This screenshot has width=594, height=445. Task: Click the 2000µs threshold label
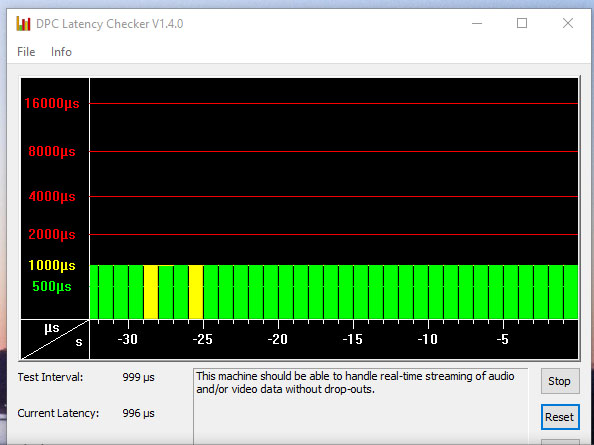click(52, 234)
